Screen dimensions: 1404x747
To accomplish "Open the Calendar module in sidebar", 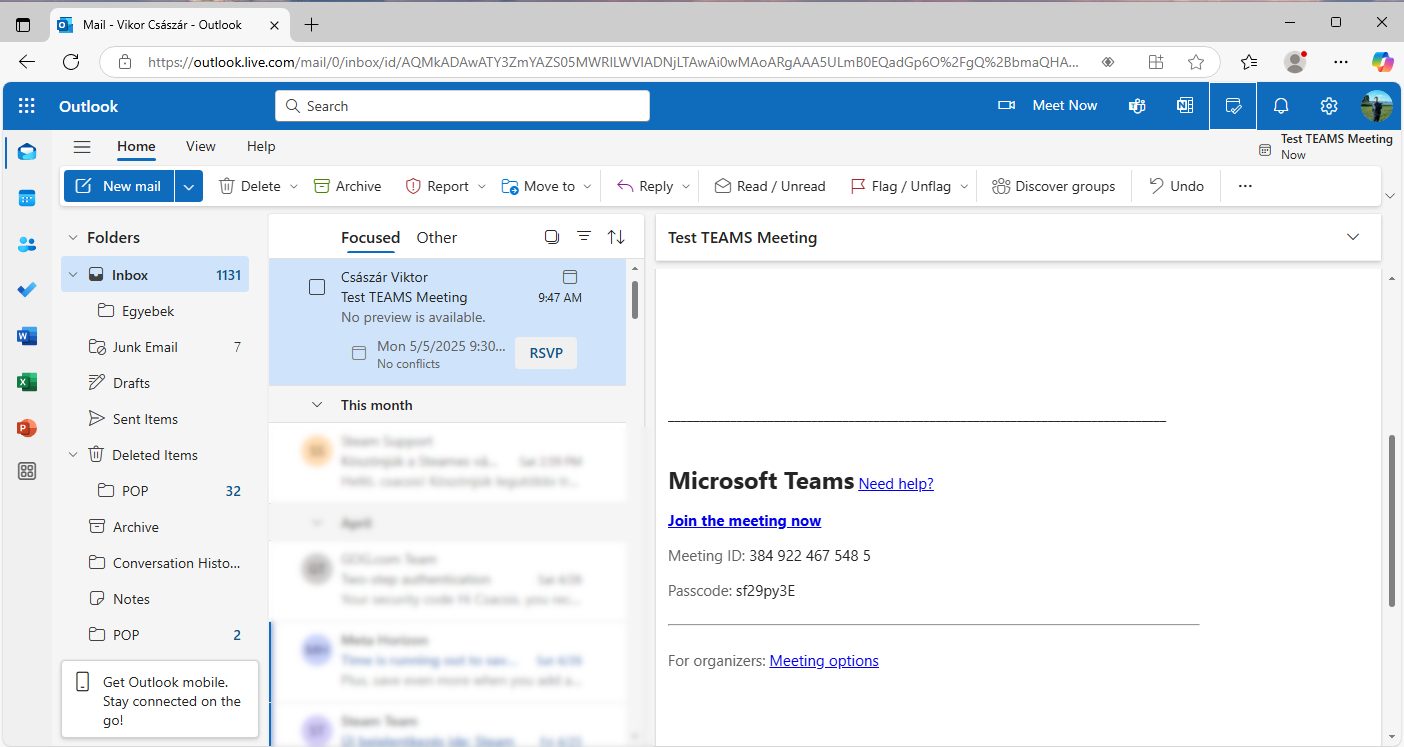I will click(27, 198).
